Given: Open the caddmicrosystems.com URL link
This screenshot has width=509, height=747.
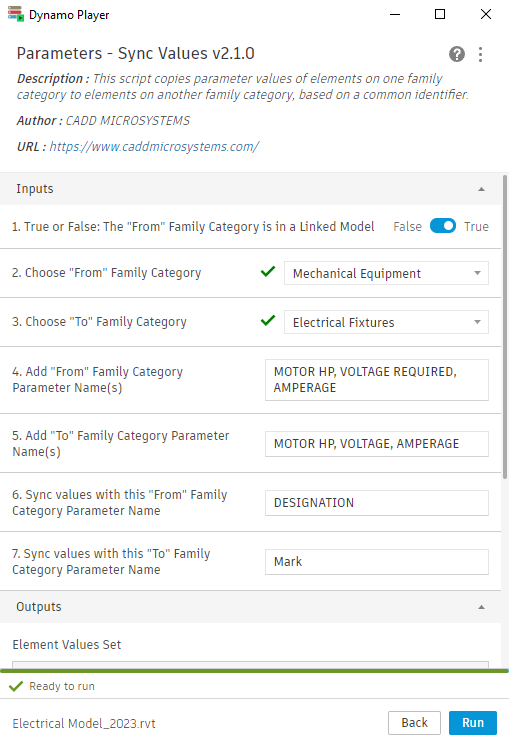Looking at the screenshot, I should [x=154, y=147].
